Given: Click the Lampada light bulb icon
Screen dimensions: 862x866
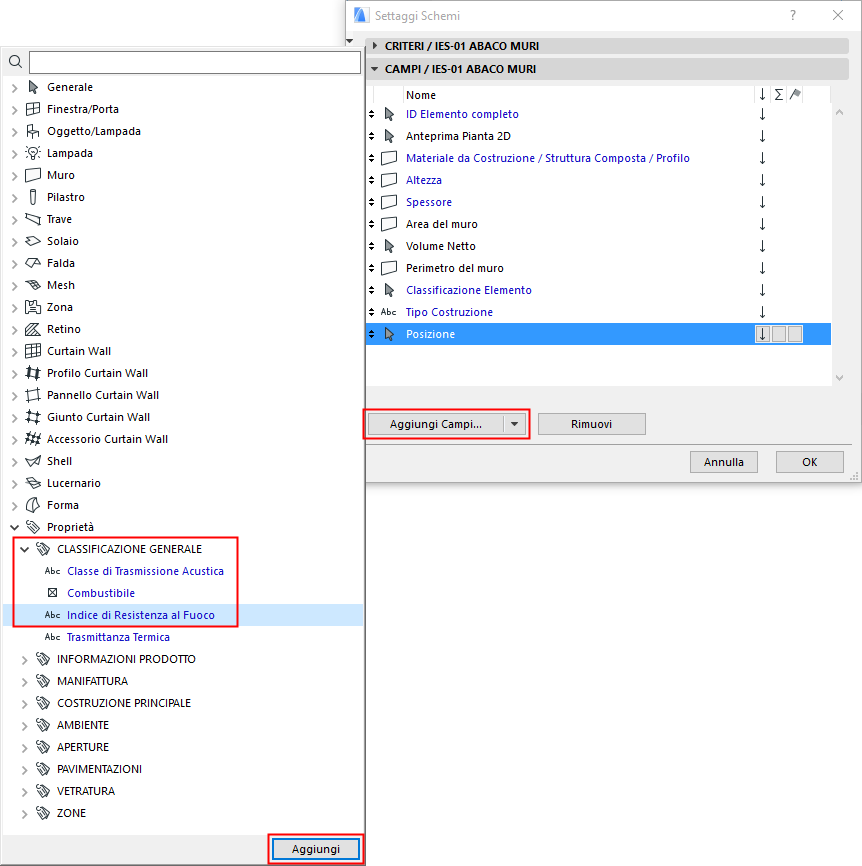Looking at the screenshot, I should pyautogui.click(x=33, y=154).
